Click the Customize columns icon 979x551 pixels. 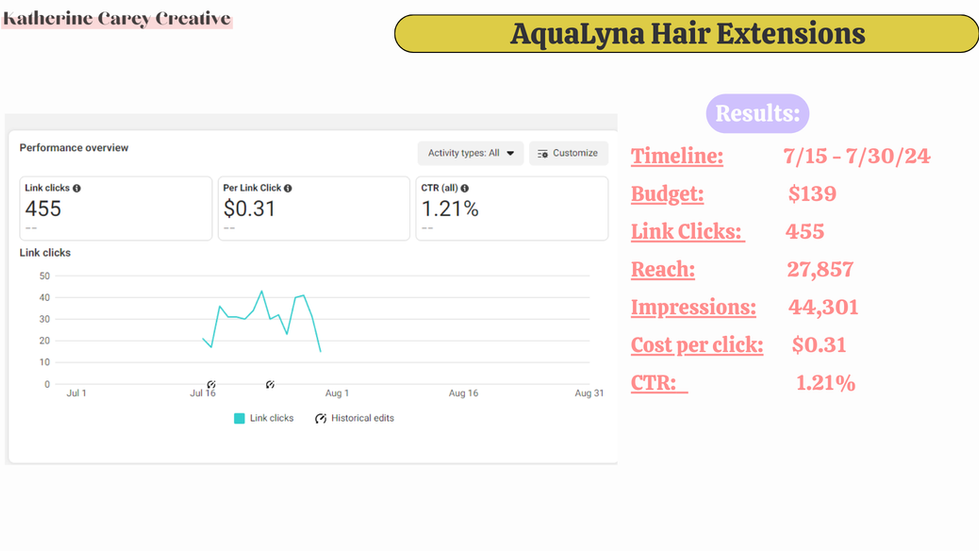click(x=543, y=154)
